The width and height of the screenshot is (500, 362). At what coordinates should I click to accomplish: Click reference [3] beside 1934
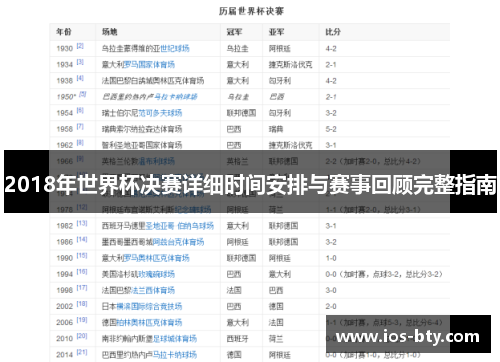click(x=80, y=62)
